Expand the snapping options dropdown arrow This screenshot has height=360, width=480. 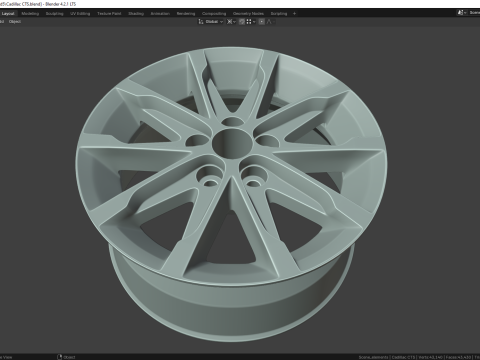[254, 22]
